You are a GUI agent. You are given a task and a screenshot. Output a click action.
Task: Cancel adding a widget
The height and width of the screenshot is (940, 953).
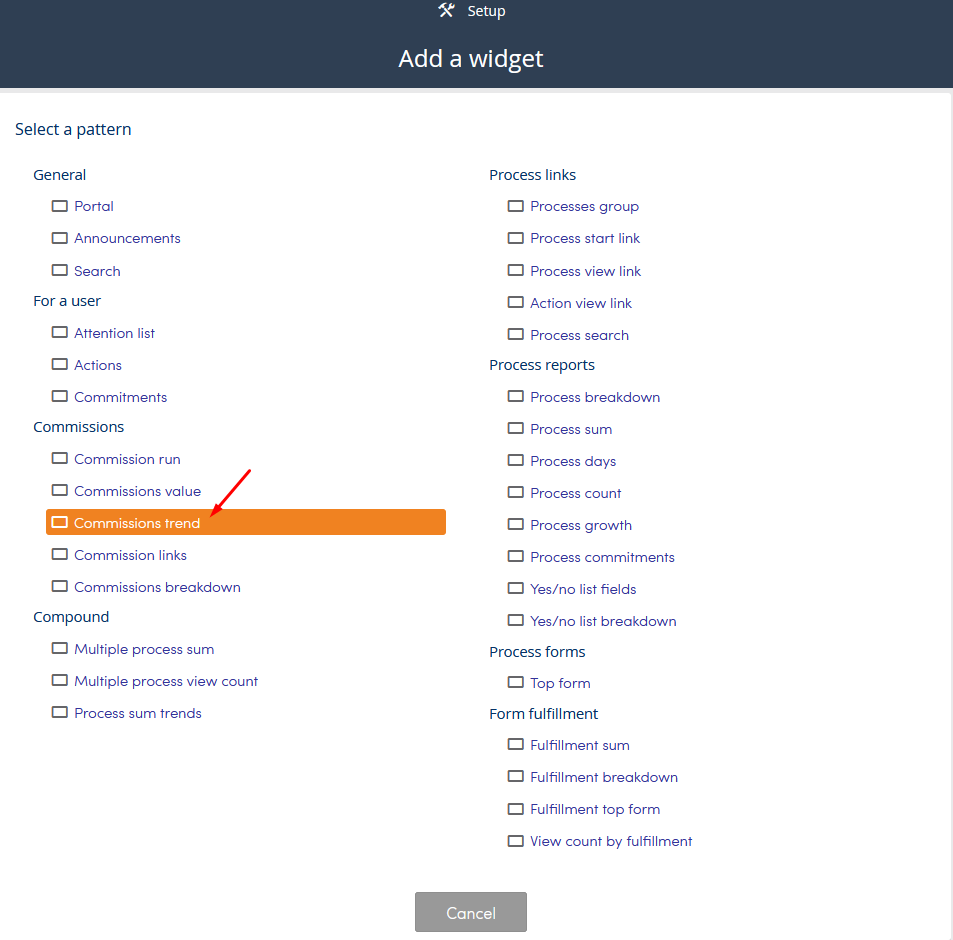tap(470, 912)
